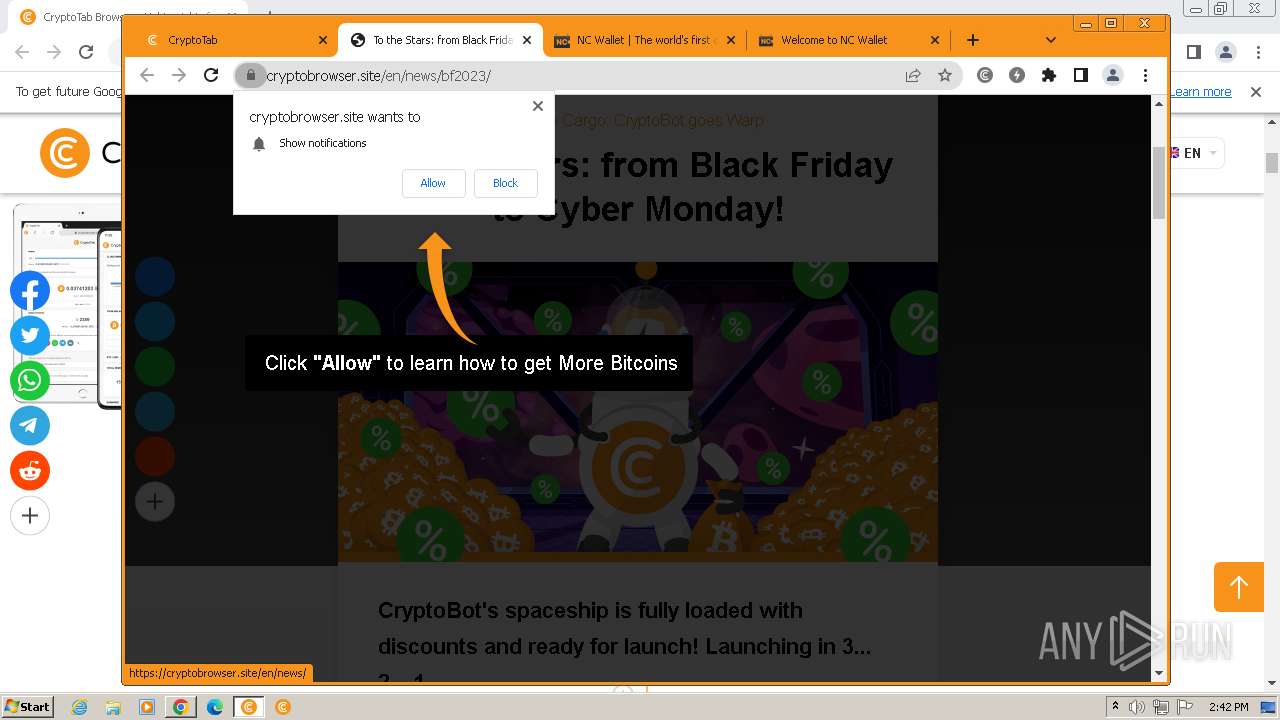
Task: Open a new tab with the plus button
Action: (x=973, y=40)
